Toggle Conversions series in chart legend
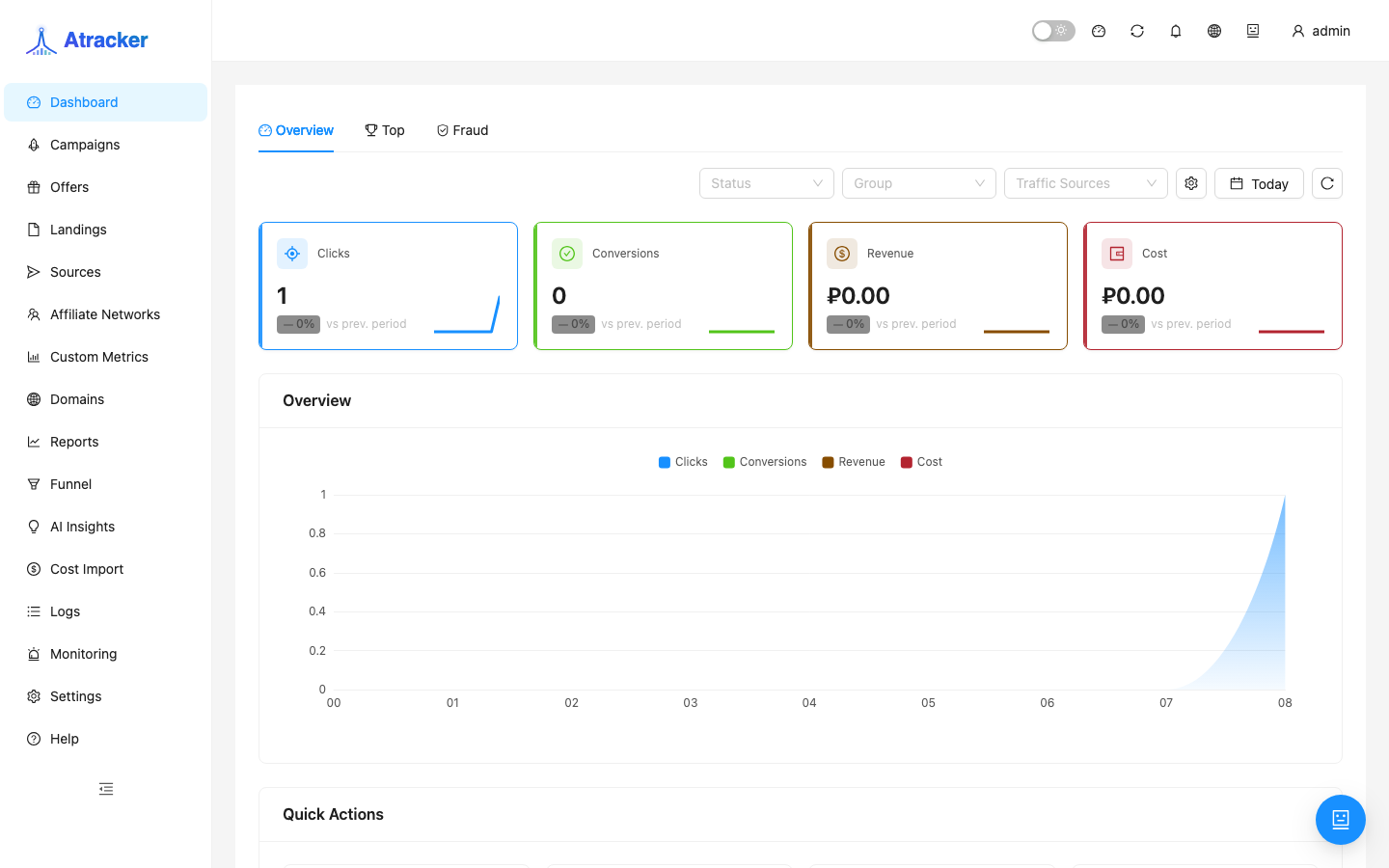 tap(765, 462)
